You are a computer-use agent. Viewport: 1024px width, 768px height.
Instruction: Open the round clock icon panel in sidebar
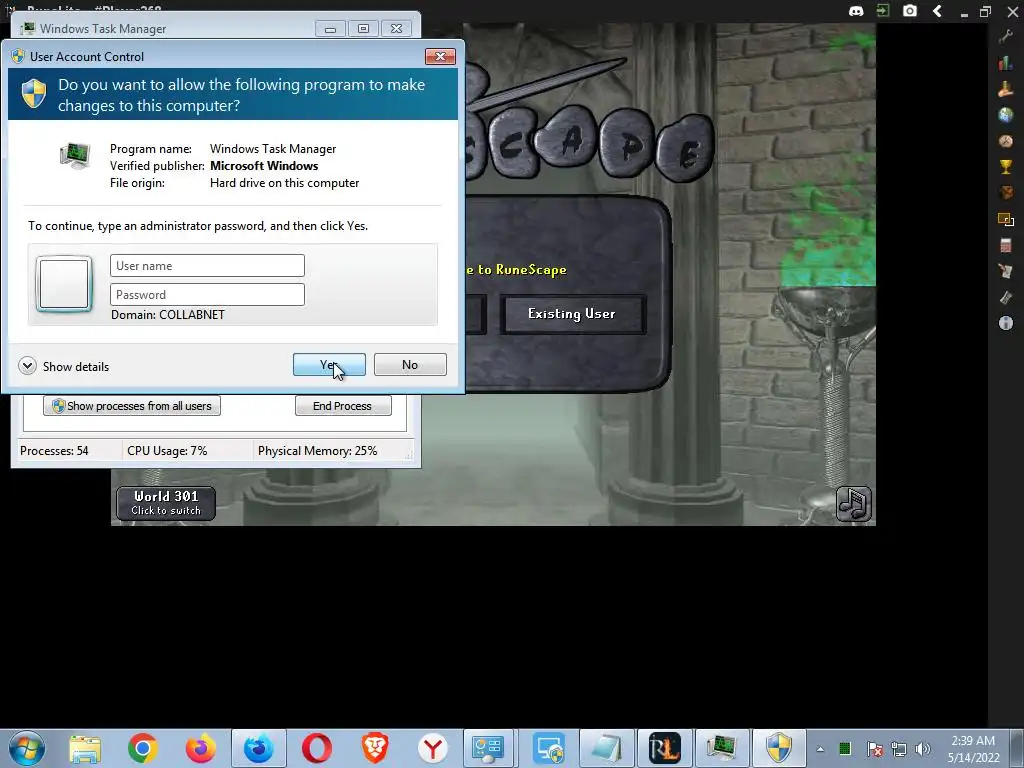(1006, 141)
